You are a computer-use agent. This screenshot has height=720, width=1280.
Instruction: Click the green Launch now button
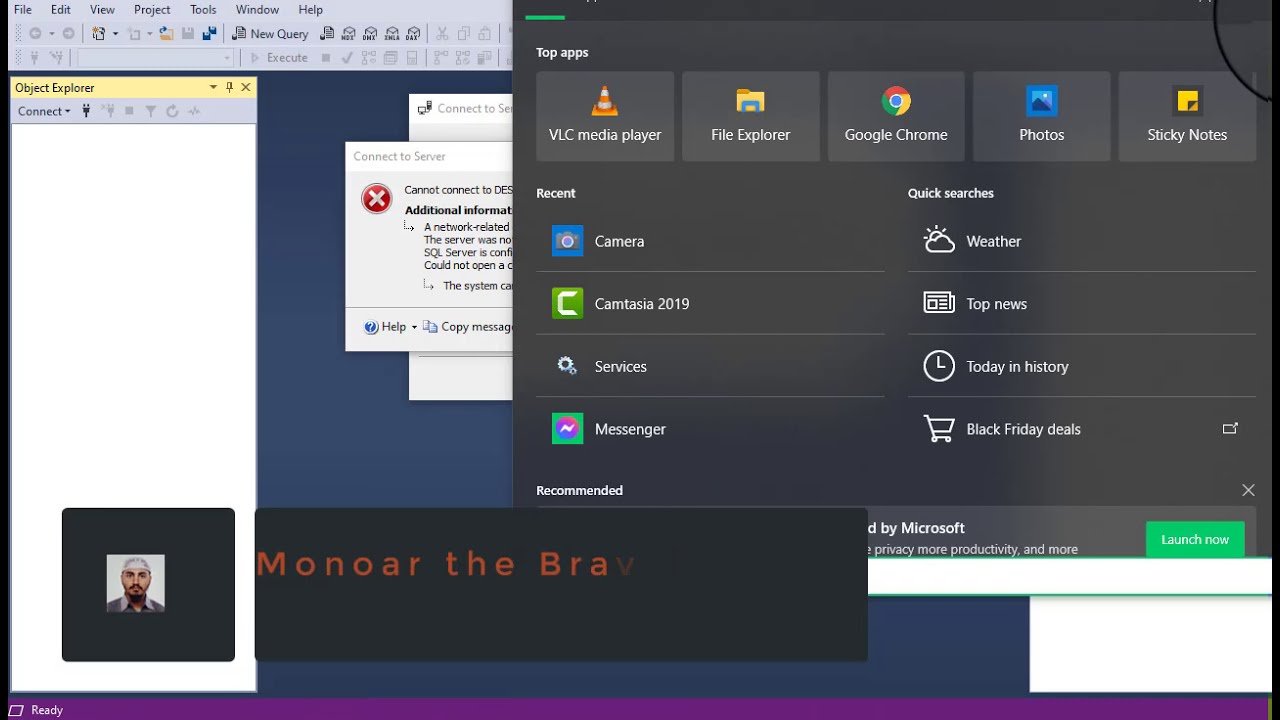click(1195, 539)
